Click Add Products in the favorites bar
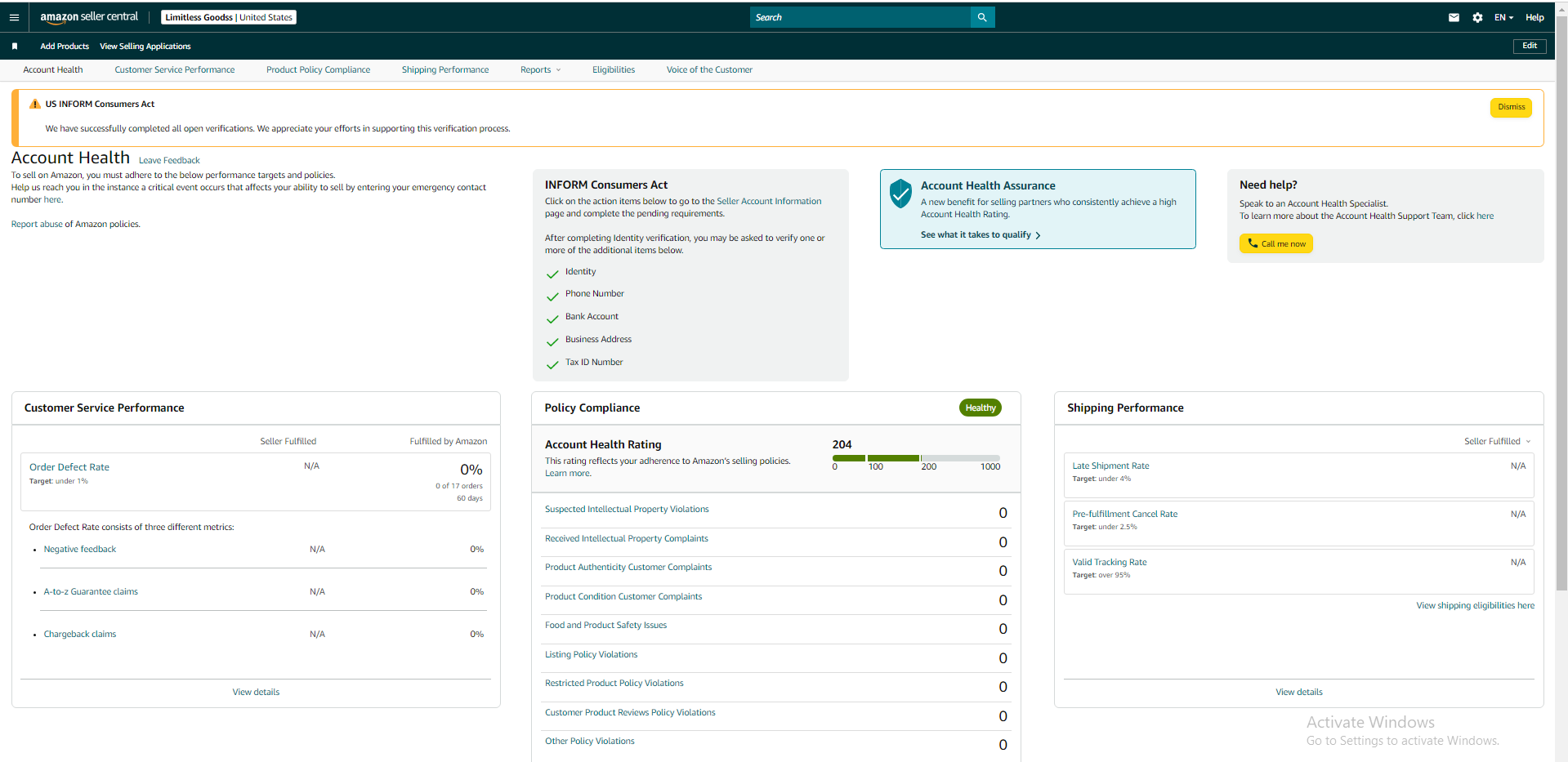Image resolution: width=1568 pixels, height=762 pixels. coord(65,47)
